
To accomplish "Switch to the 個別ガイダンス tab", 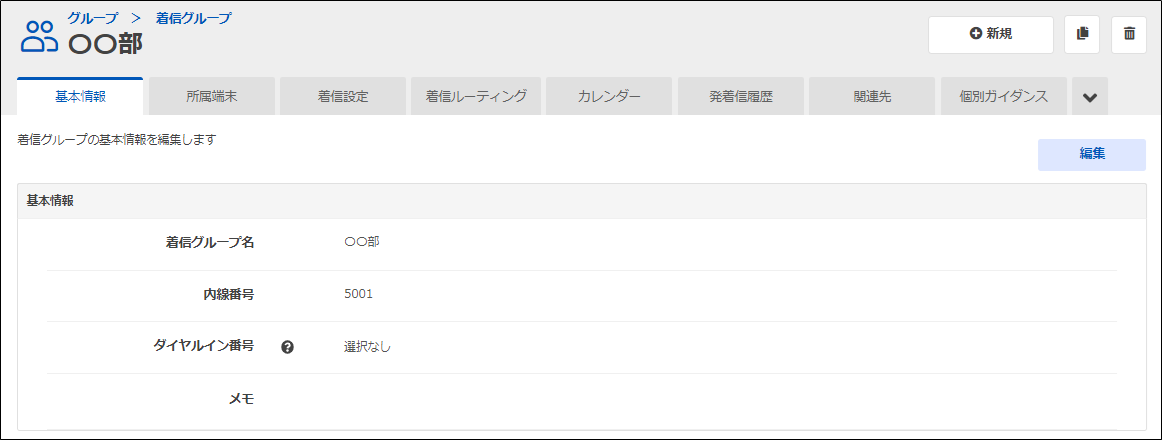I will (x=1004, y=96).
